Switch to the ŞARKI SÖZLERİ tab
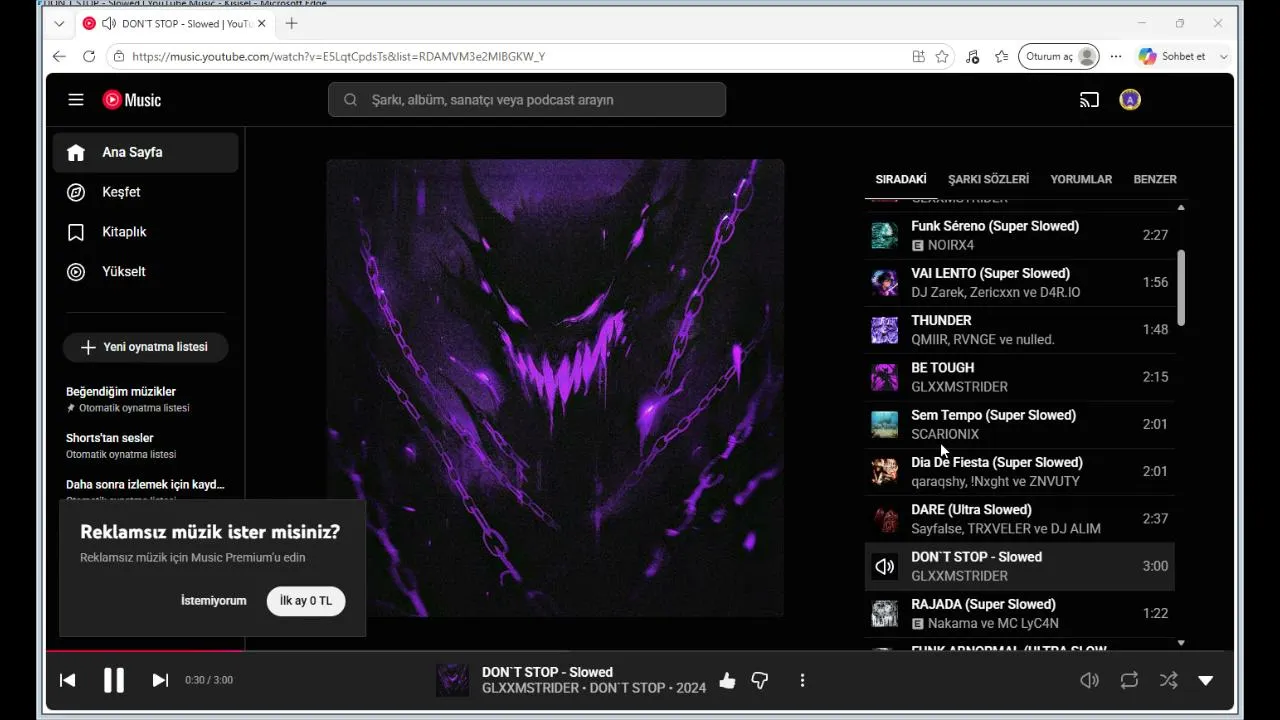This screenshot has height=720, width=1280. pyautogui.click(x=988, y=179)
